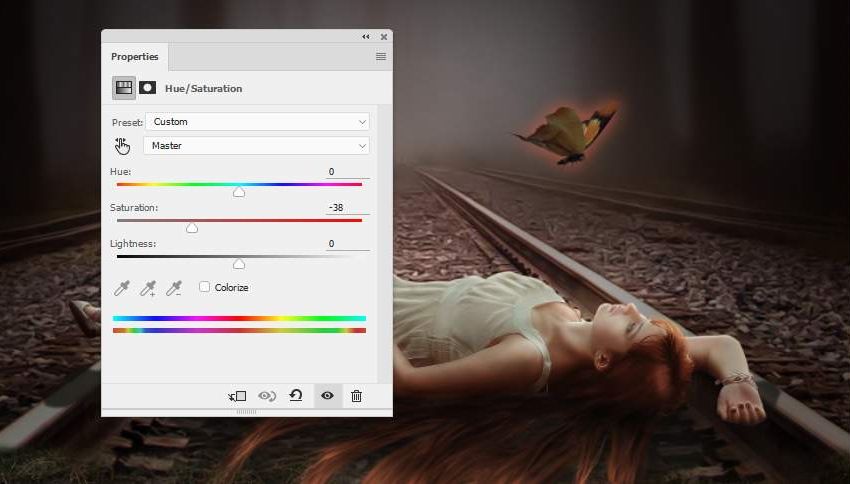Viewport: 850px width, 484px height.
Task: Click the Hue/Saturation adjustment icon
Action: [x=124, y=88]
